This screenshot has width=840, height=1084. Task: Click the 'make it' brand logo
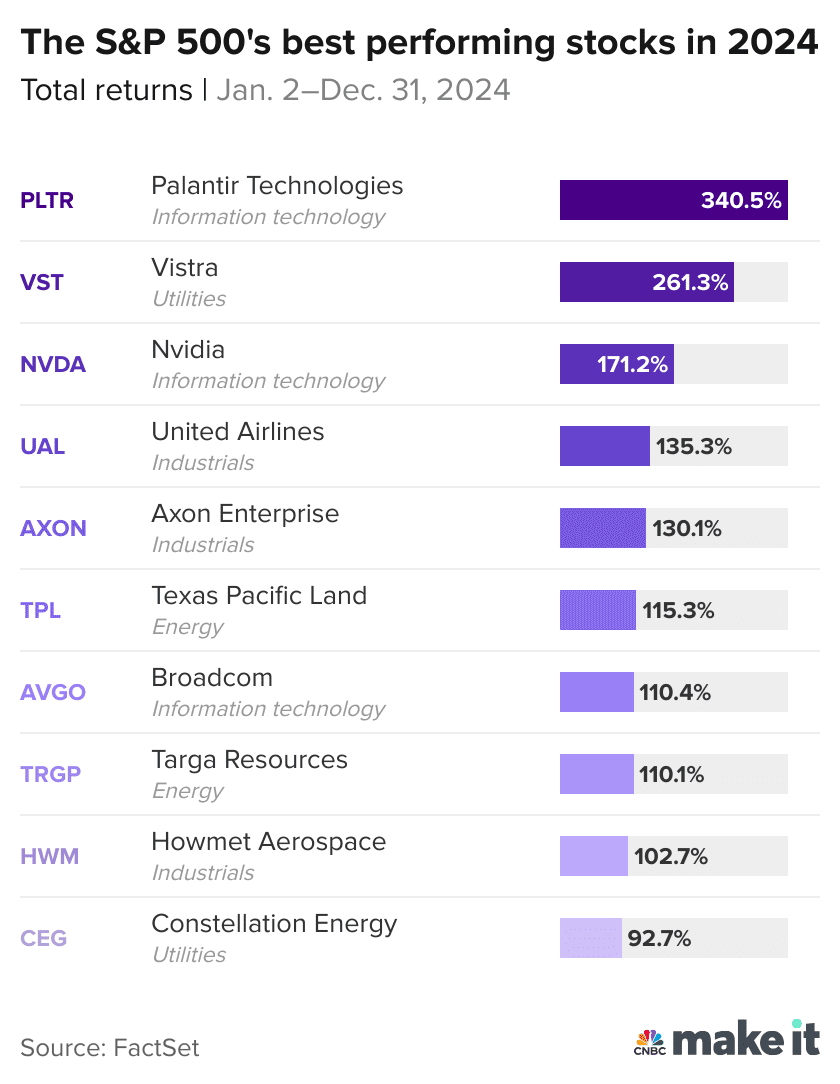746,1038
